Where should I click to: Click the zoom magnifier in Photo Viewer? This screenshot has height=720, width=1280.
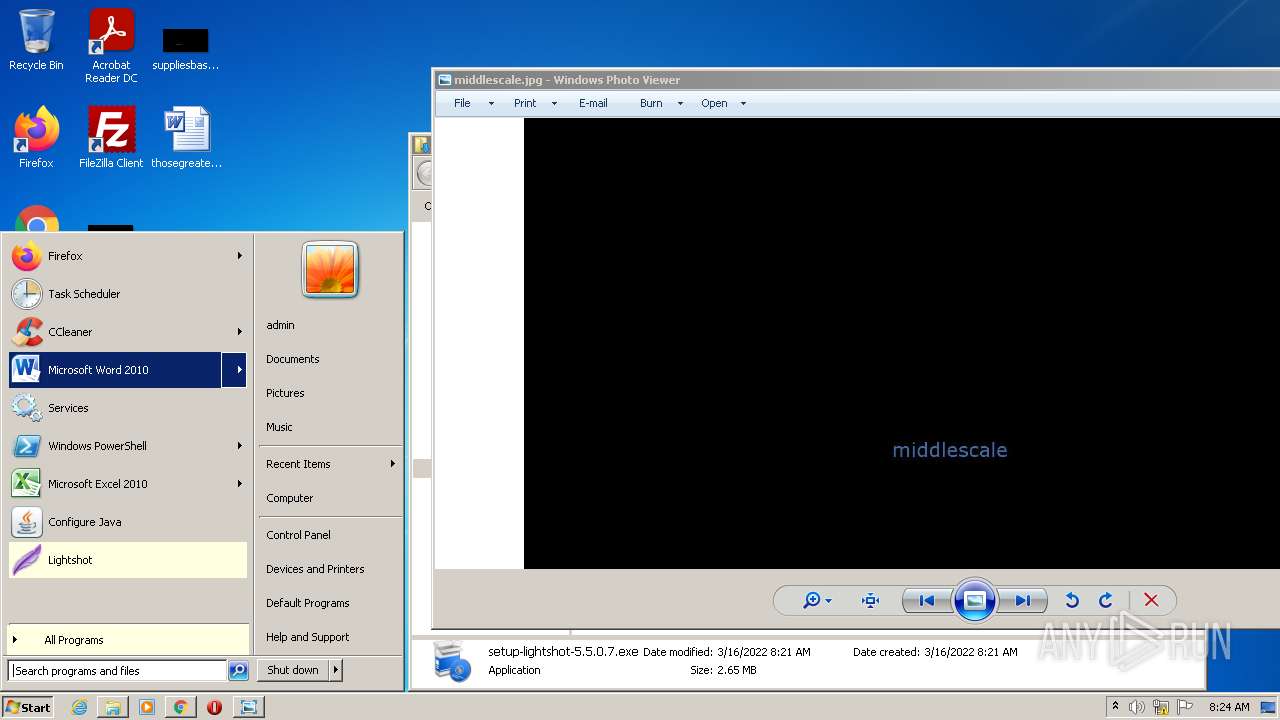(816, 600)
